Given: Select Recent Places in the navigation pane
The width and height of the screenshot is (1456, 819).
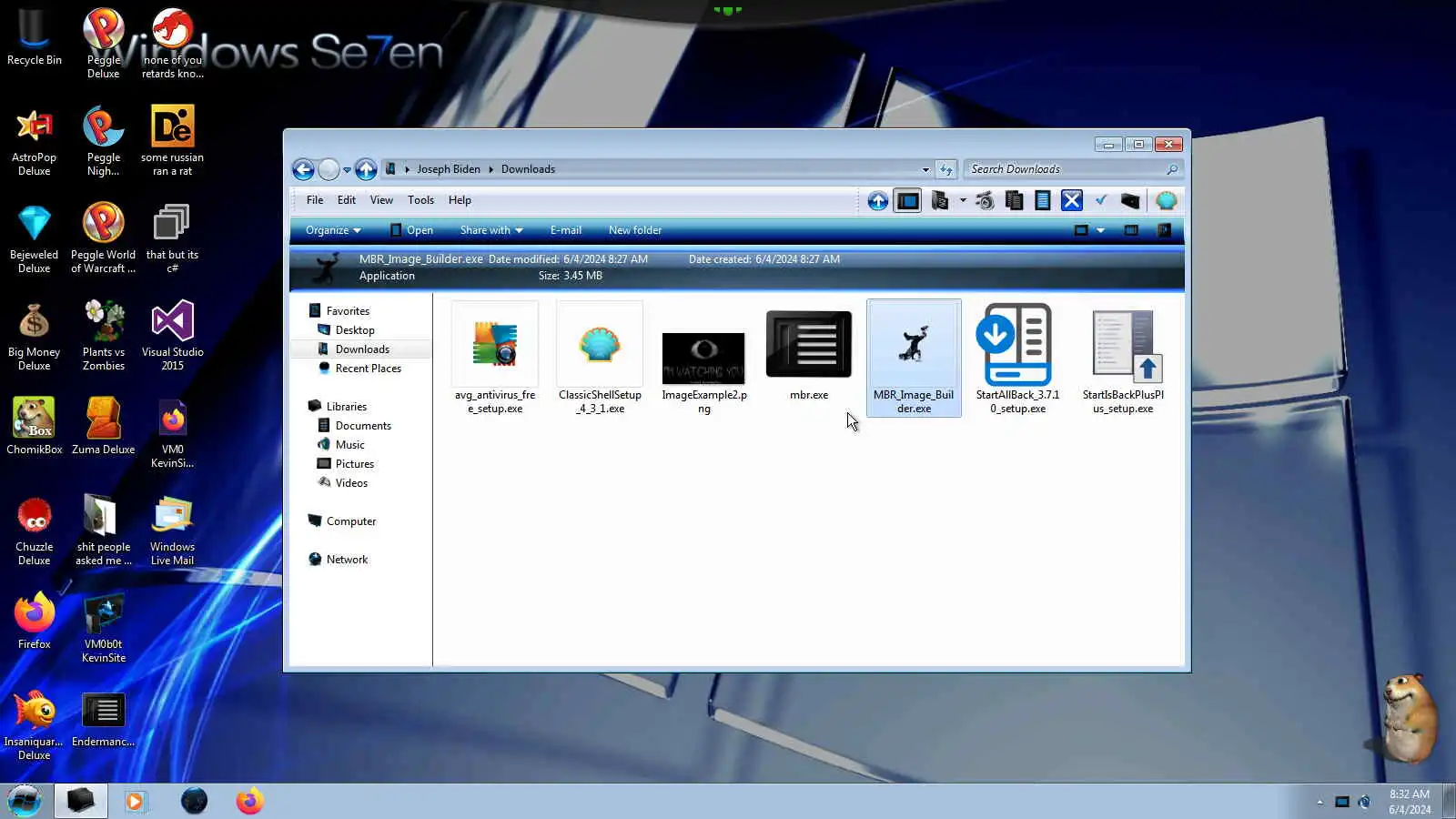Looking at the screenshot, I should (368, 369).
